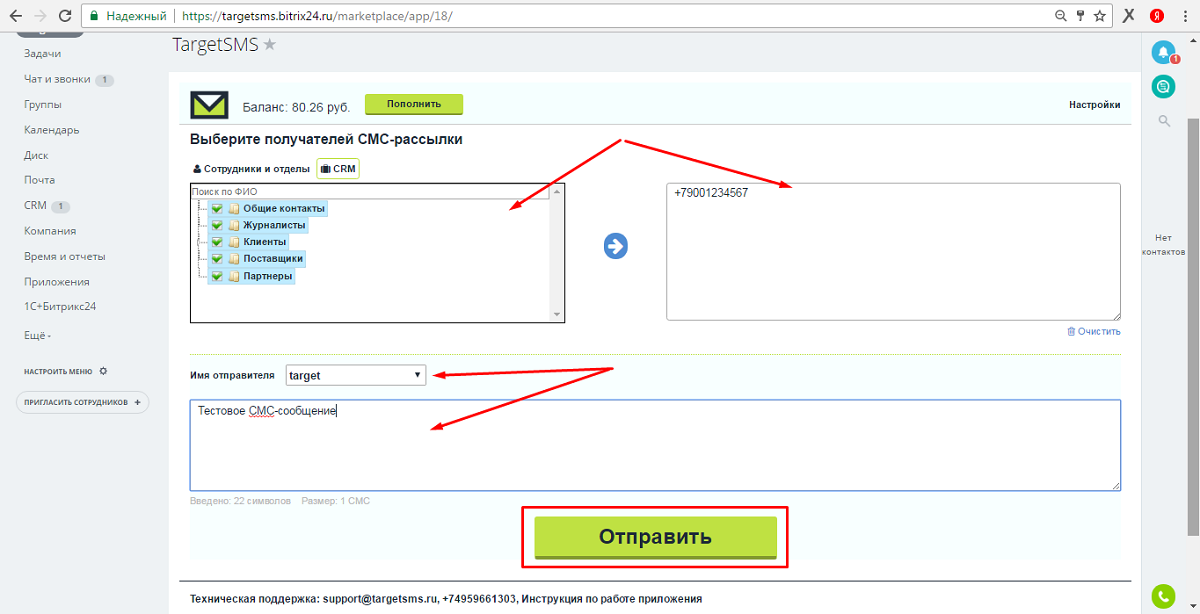Screen dimensions: 1200x614
Task: Switch to Сотрудники и отделы tab
Action: pos(251,169)
